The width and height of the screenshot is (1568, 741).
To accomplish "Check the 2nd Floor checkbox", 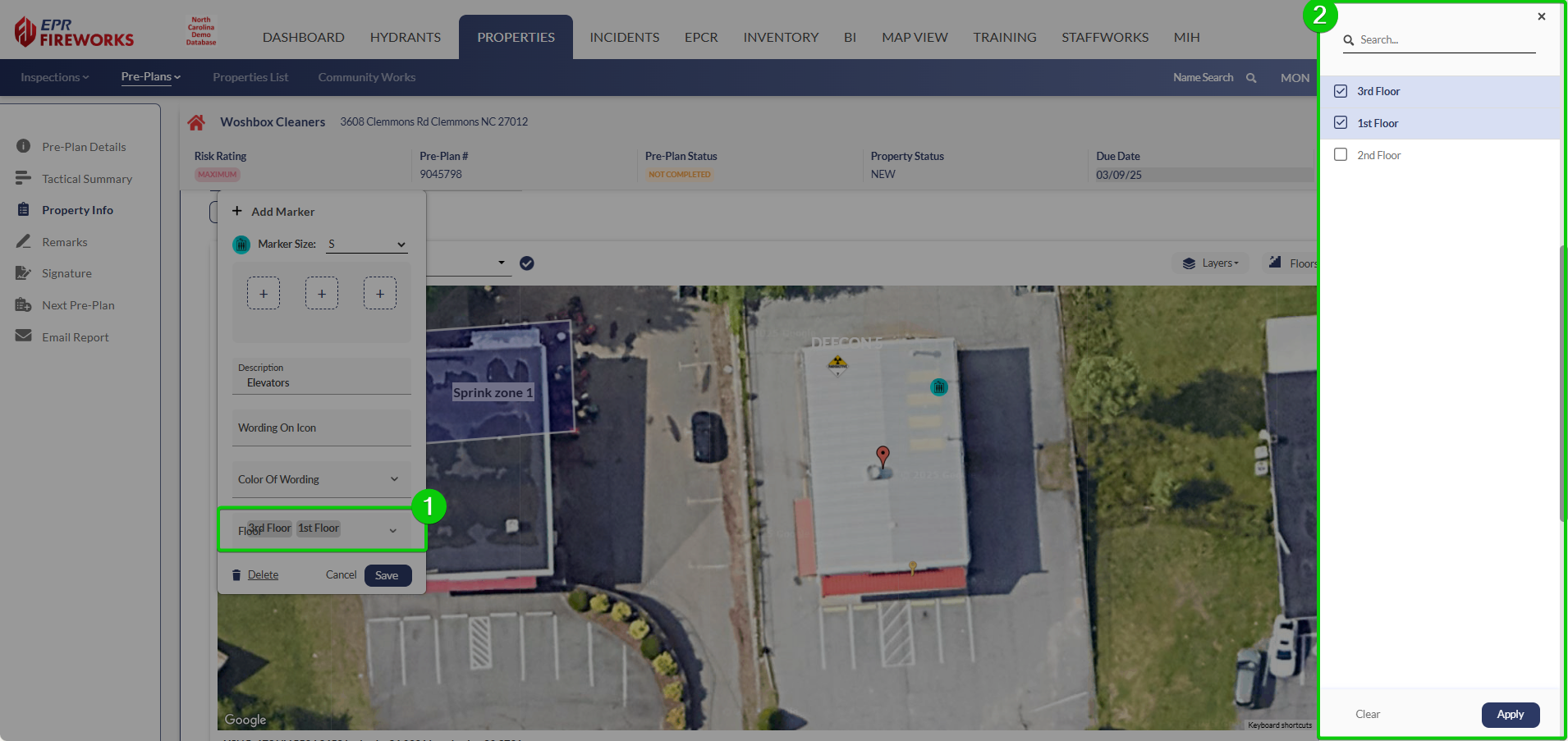I will [x=1341, y=155].
